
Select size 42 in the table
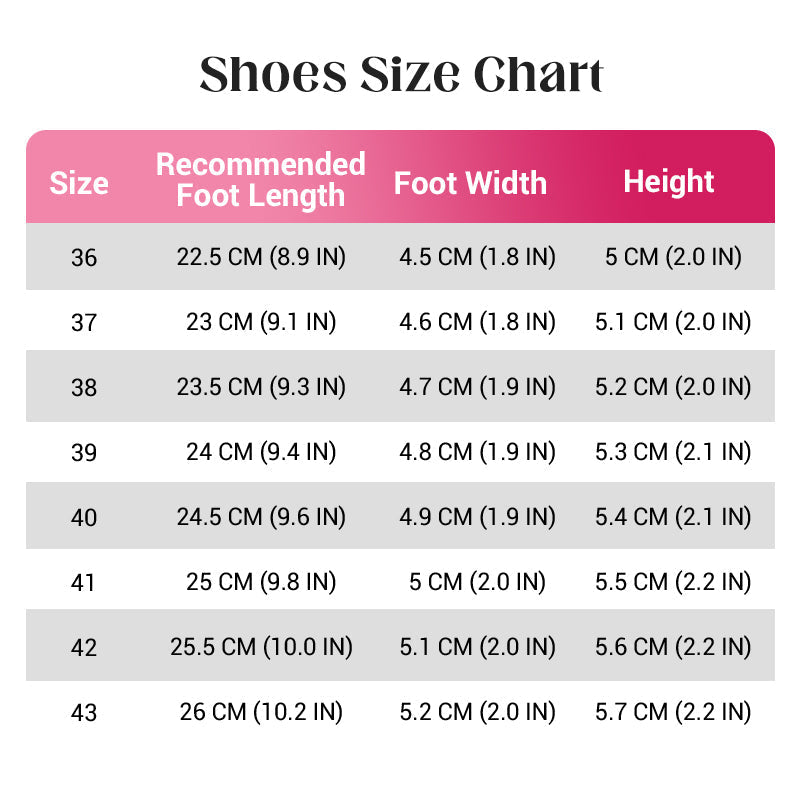click(84, 647)
